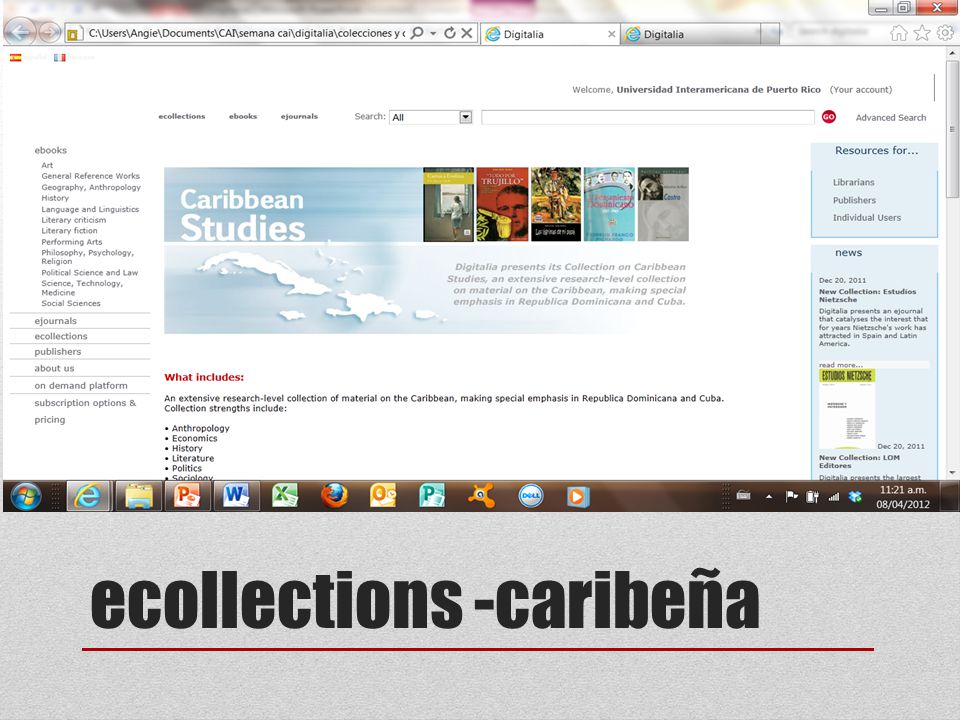Refresh the page with the reload icon
The image size is (960, 720).
450,33
